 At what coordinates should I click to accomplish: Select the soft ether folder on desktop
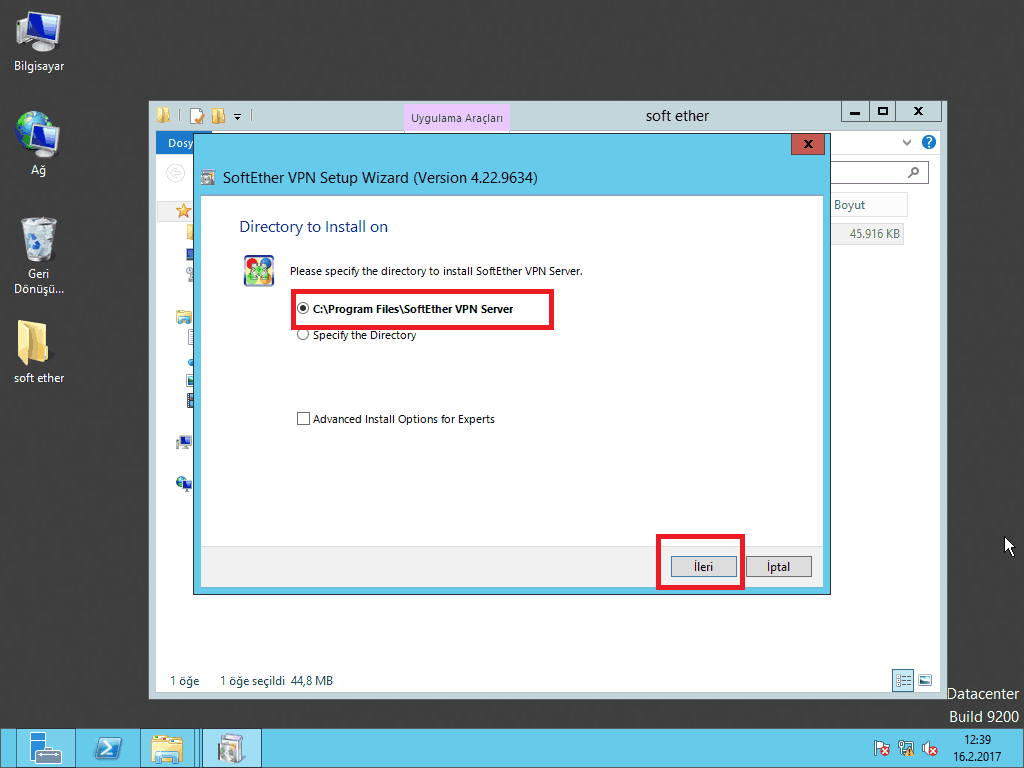[39, 351]
